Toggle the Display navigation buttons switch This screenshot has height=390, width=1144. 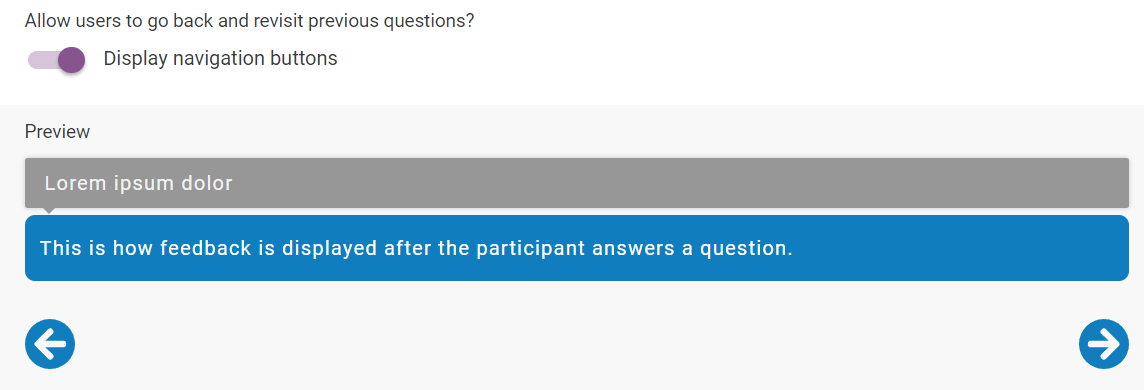coord(56,60)
